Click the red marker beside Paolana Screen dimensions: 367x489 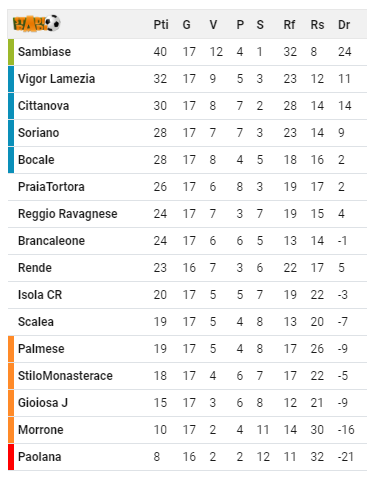[11, 457]
